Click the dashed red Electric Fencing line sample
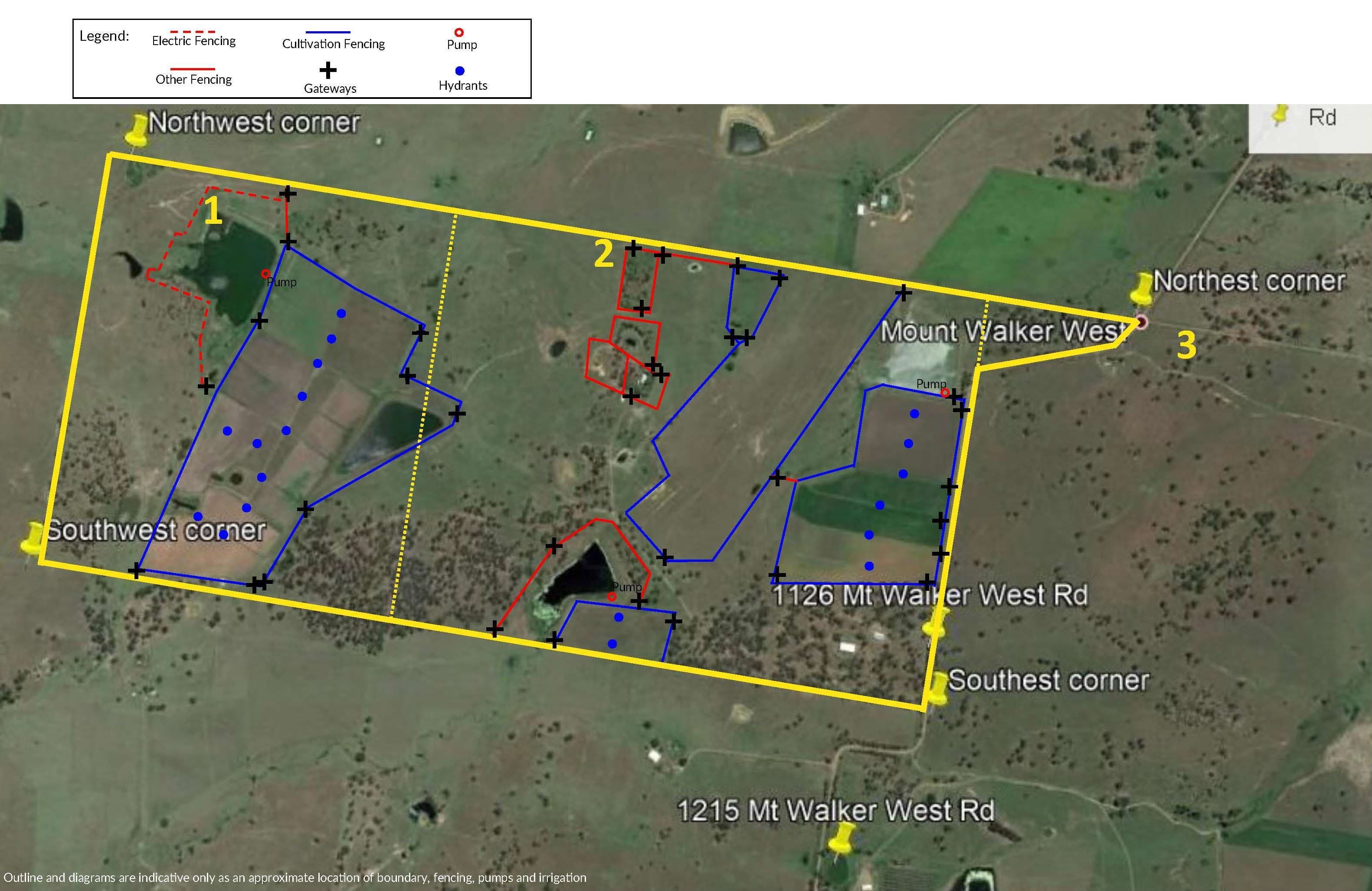 [193, 31]
